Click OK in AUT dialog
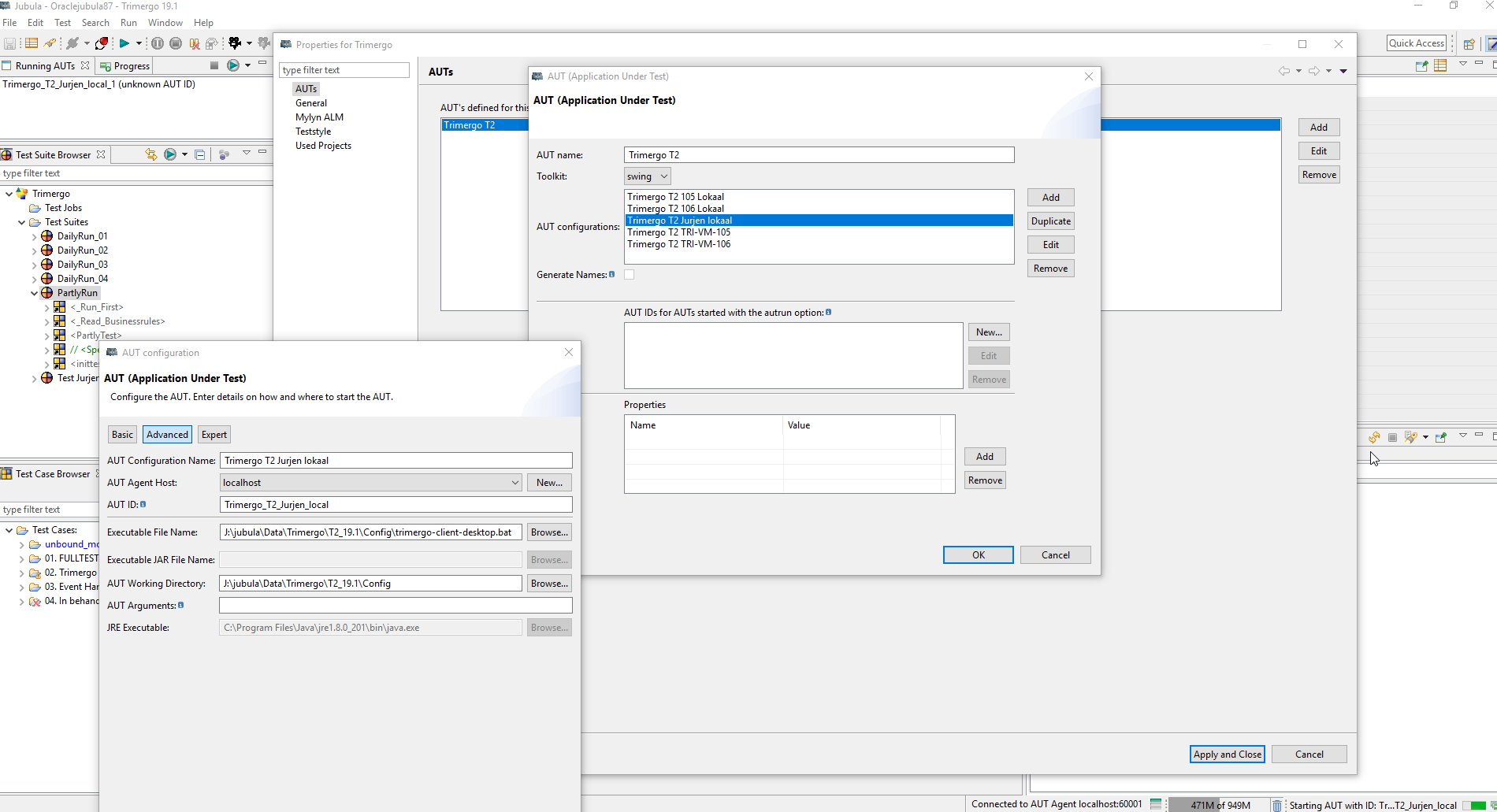 pyautogui.click(x=979, y=555)
